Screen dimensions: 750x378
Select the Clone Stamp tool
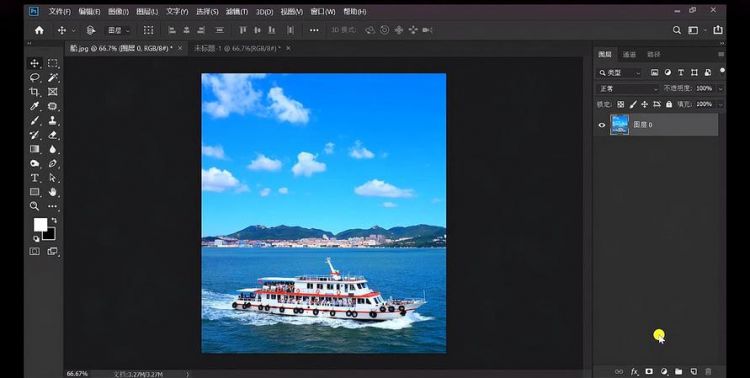click(53, 121)
